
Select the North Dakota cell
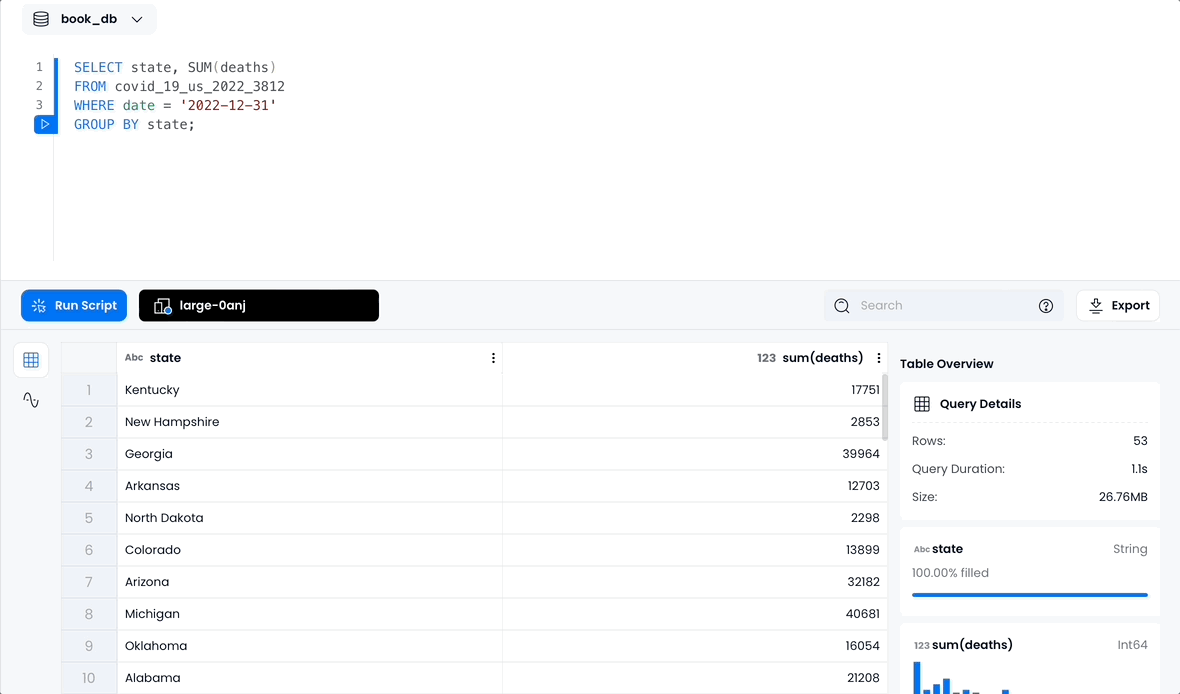(309, 518)
